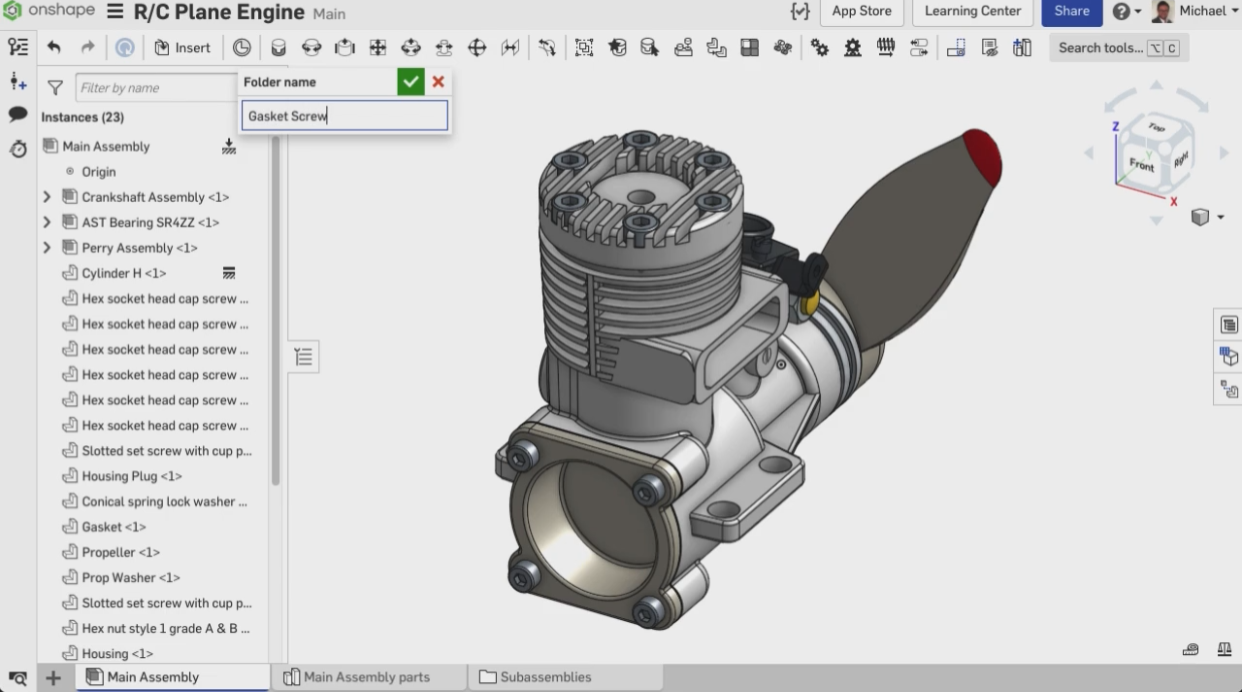This screenshot has width=1245, height=695.
Task: Click the Front face of view cube
Action: 1141,164
